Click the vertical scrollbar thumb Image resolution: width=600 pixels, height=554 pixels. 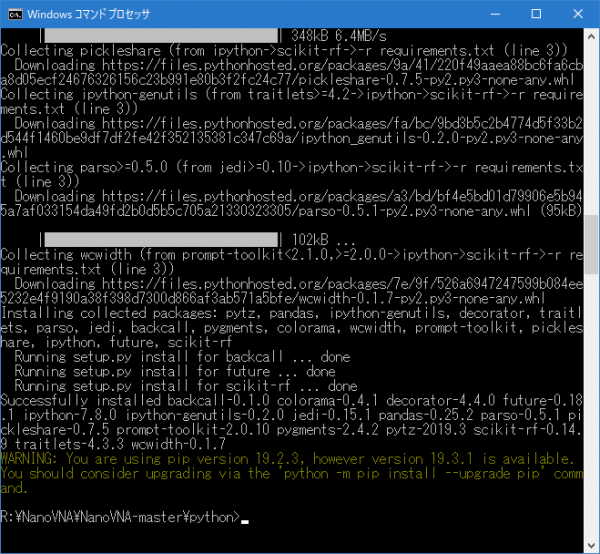(591, 244)
